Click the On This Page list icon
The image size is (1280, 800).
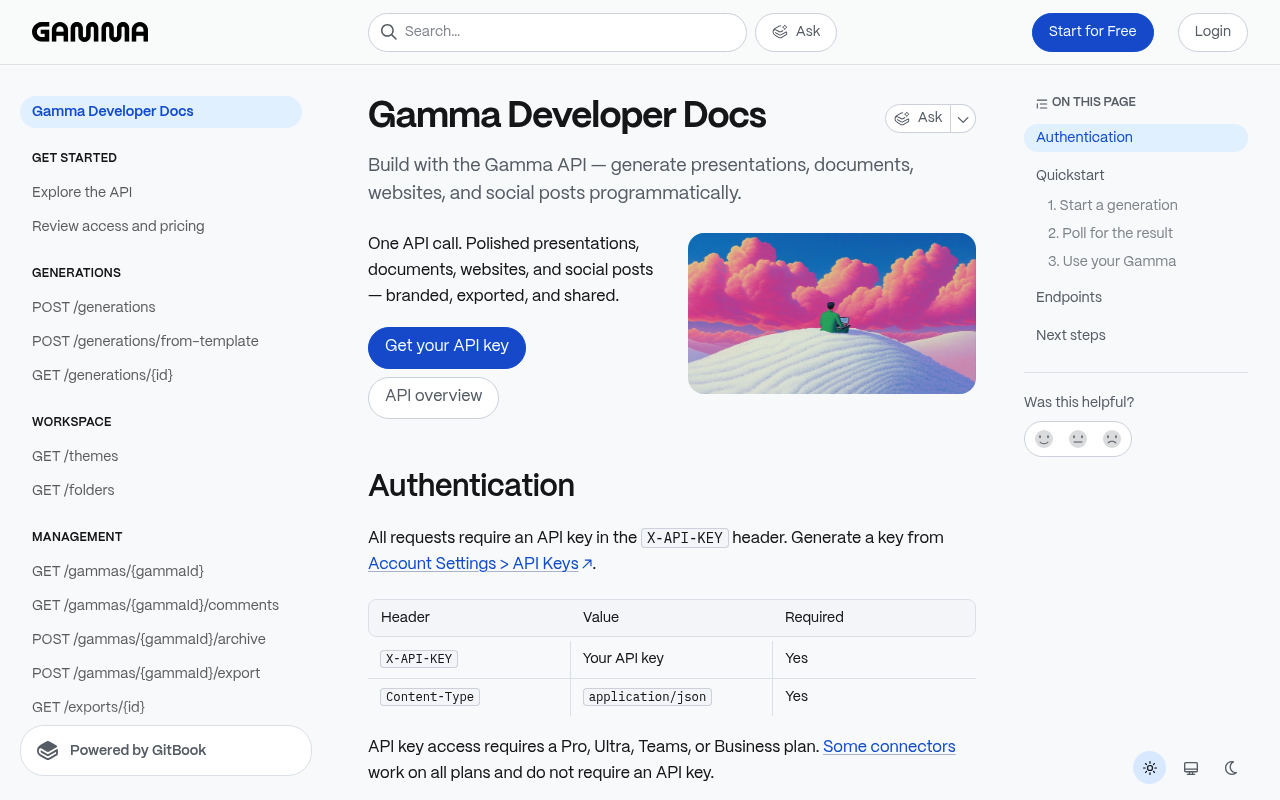coord(1042,103)
